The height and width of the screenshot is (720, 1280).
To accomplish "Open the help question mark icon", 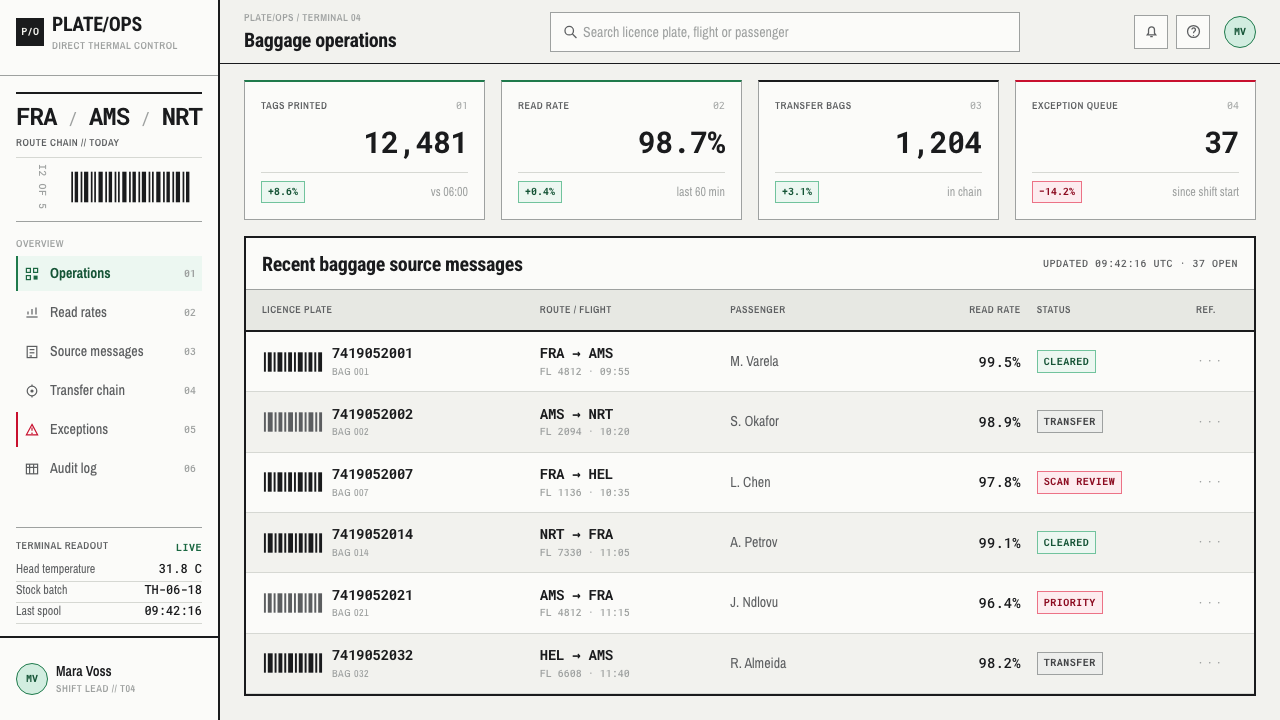I will [1193, 32].
